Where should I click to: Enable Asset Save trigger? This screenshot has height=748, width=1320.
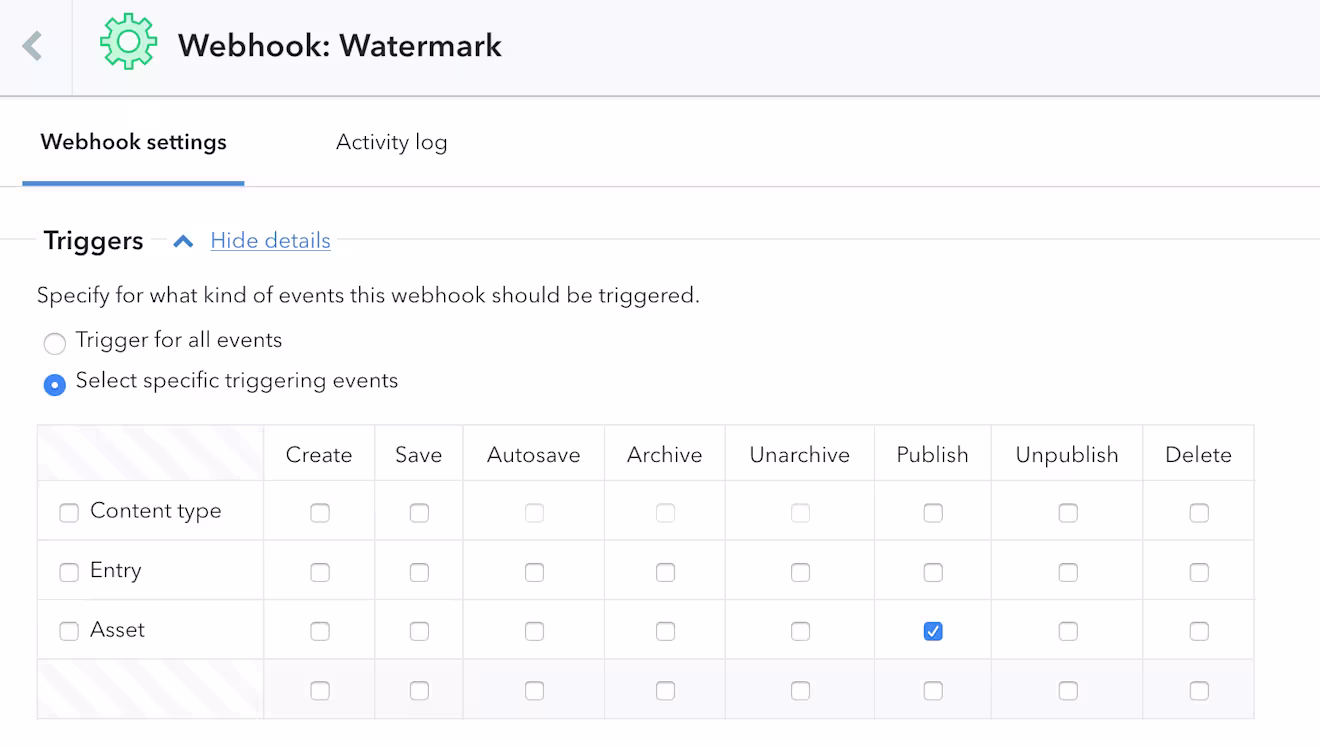[419, 631]
